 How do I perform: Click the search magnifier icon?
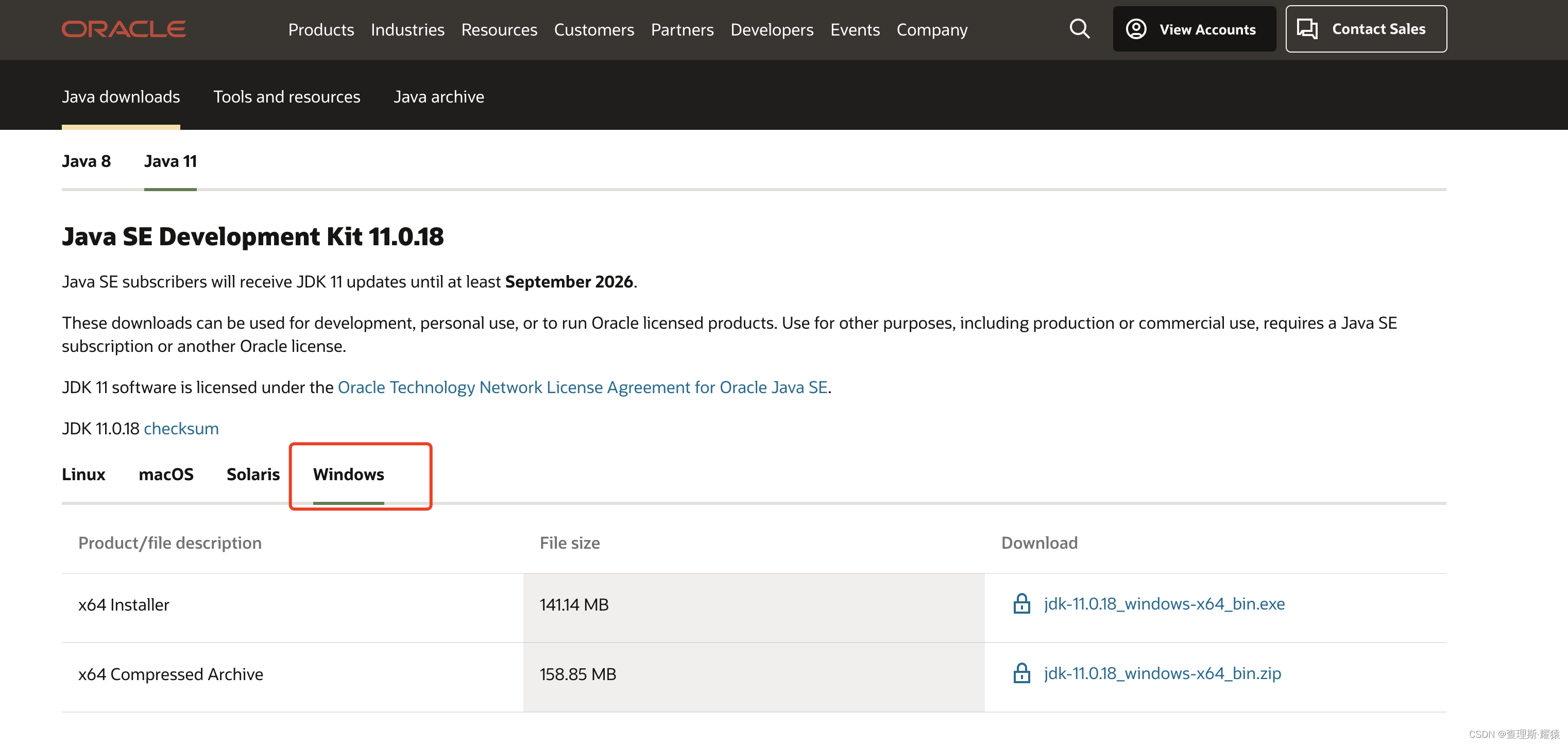point(1078,28)
